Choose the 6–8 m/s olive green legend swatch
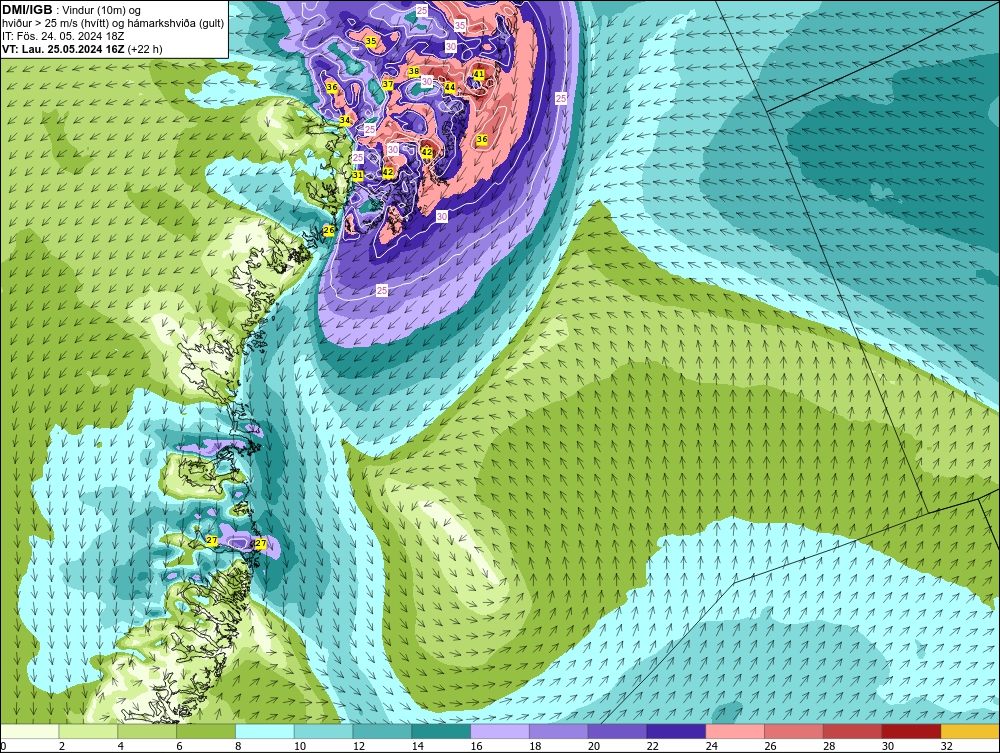Viewport: 1000px width, 753px height. [x=205, y=731]
